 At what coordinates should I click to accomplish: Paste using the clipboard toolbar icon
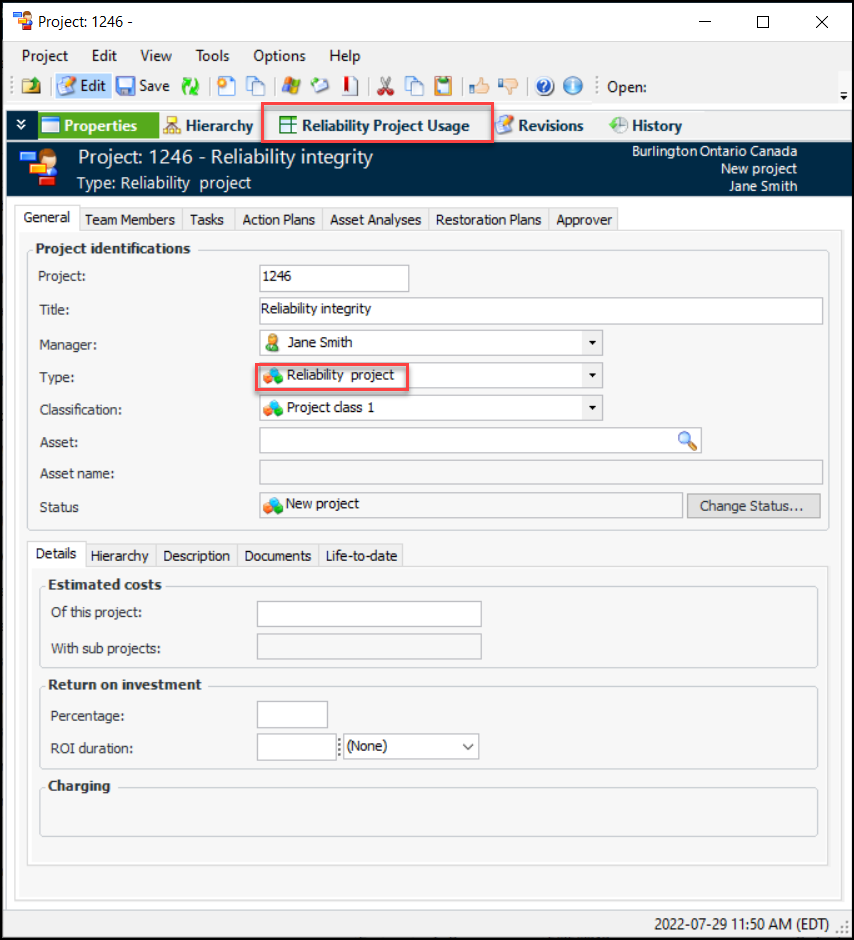click(x=443, y=86)
